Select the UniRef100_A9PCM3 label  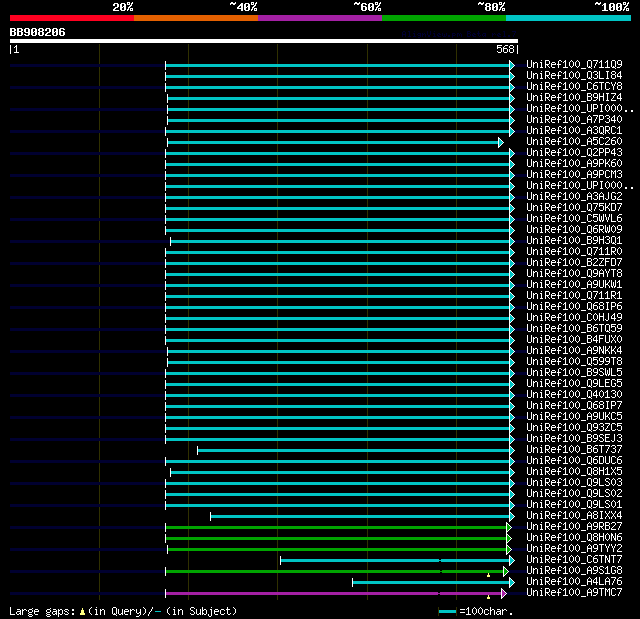pos(574,175)
